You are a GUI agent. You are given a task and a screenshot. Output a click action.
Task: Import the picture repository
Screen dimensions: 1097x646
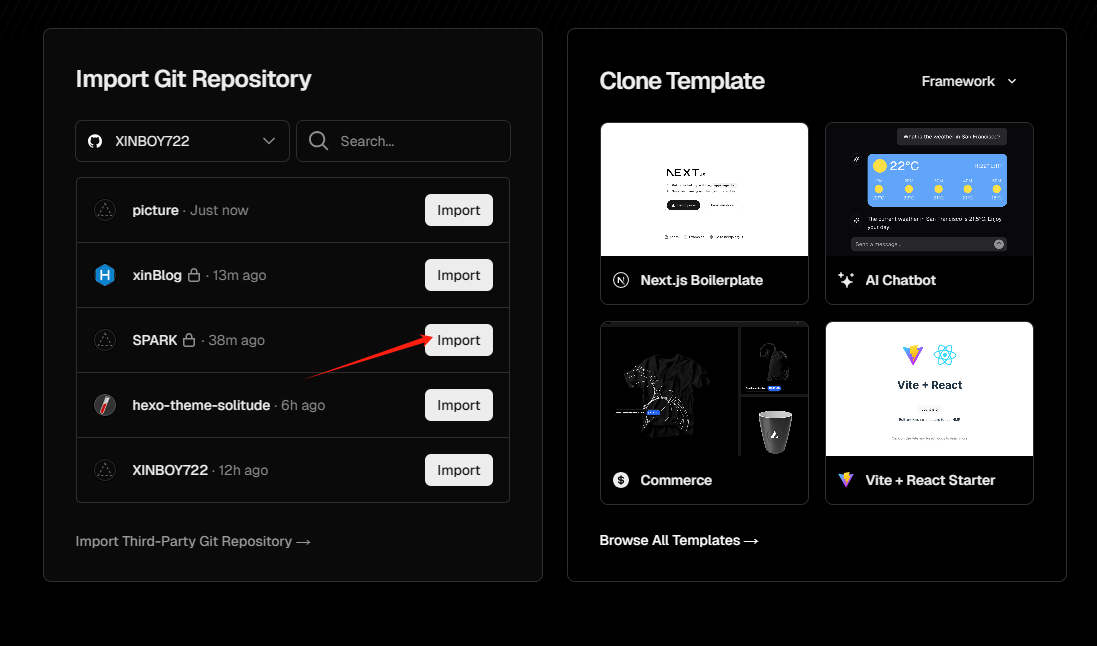click(x=459, y=210)
